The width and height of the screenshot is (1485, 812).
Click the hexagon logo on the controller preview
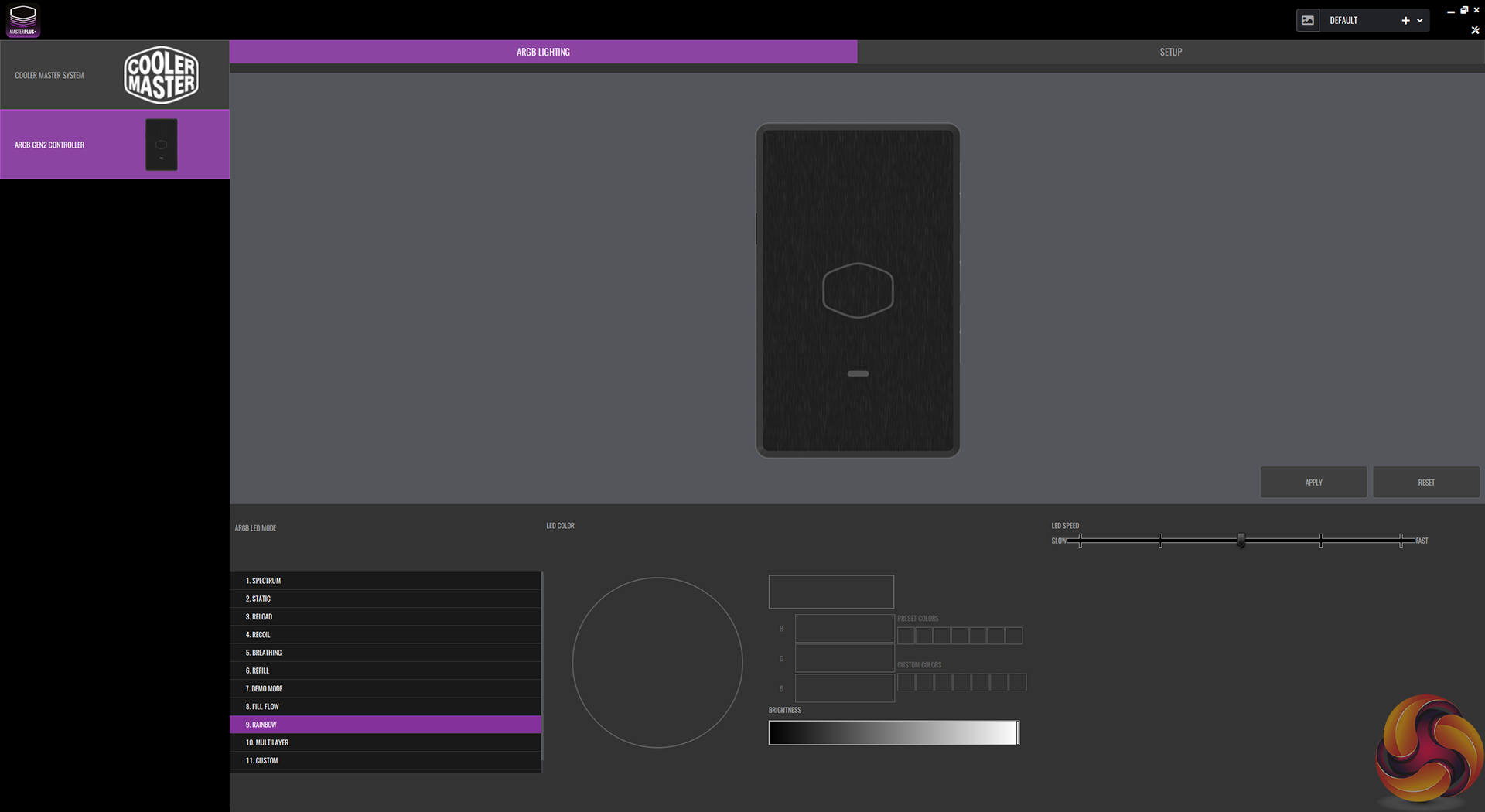pyautogui.click(x=858, y=291)
